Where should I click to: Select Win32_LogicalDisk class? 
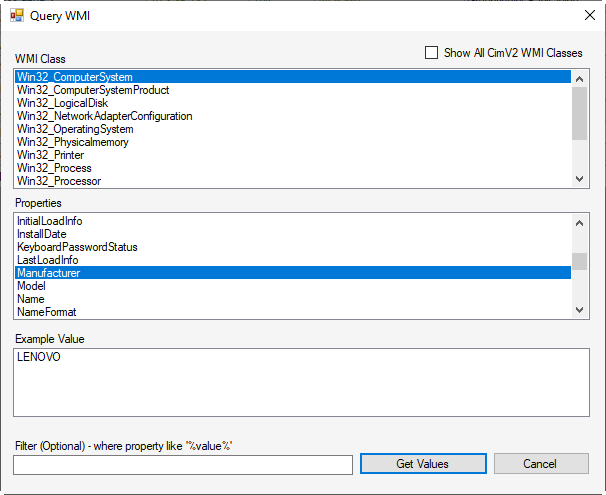61,103
